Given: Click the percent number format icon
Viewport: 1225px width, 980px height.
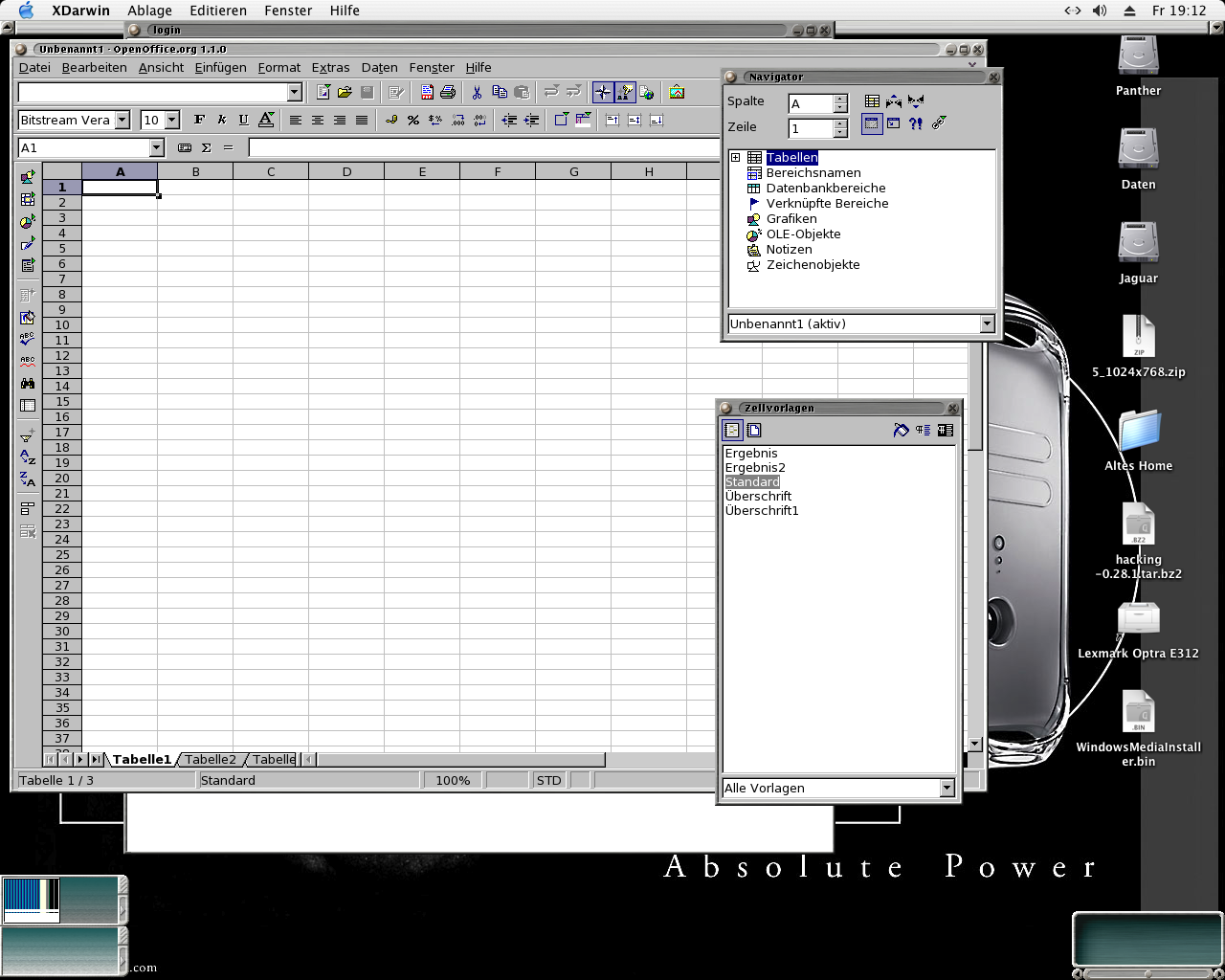Looking at the screenshot, I should click(412, 121).
